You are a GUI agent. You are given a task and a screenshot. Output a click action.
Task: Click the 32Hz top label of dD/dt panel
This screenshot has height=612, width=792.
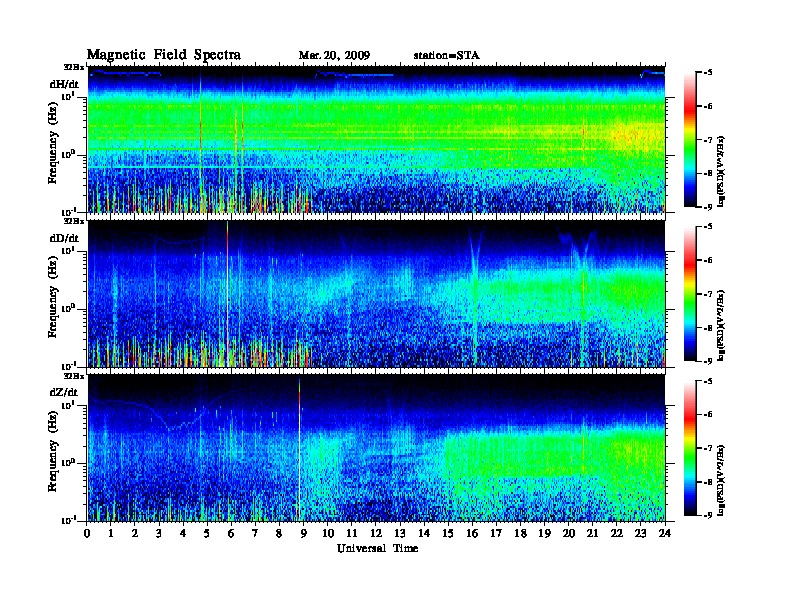74,221
